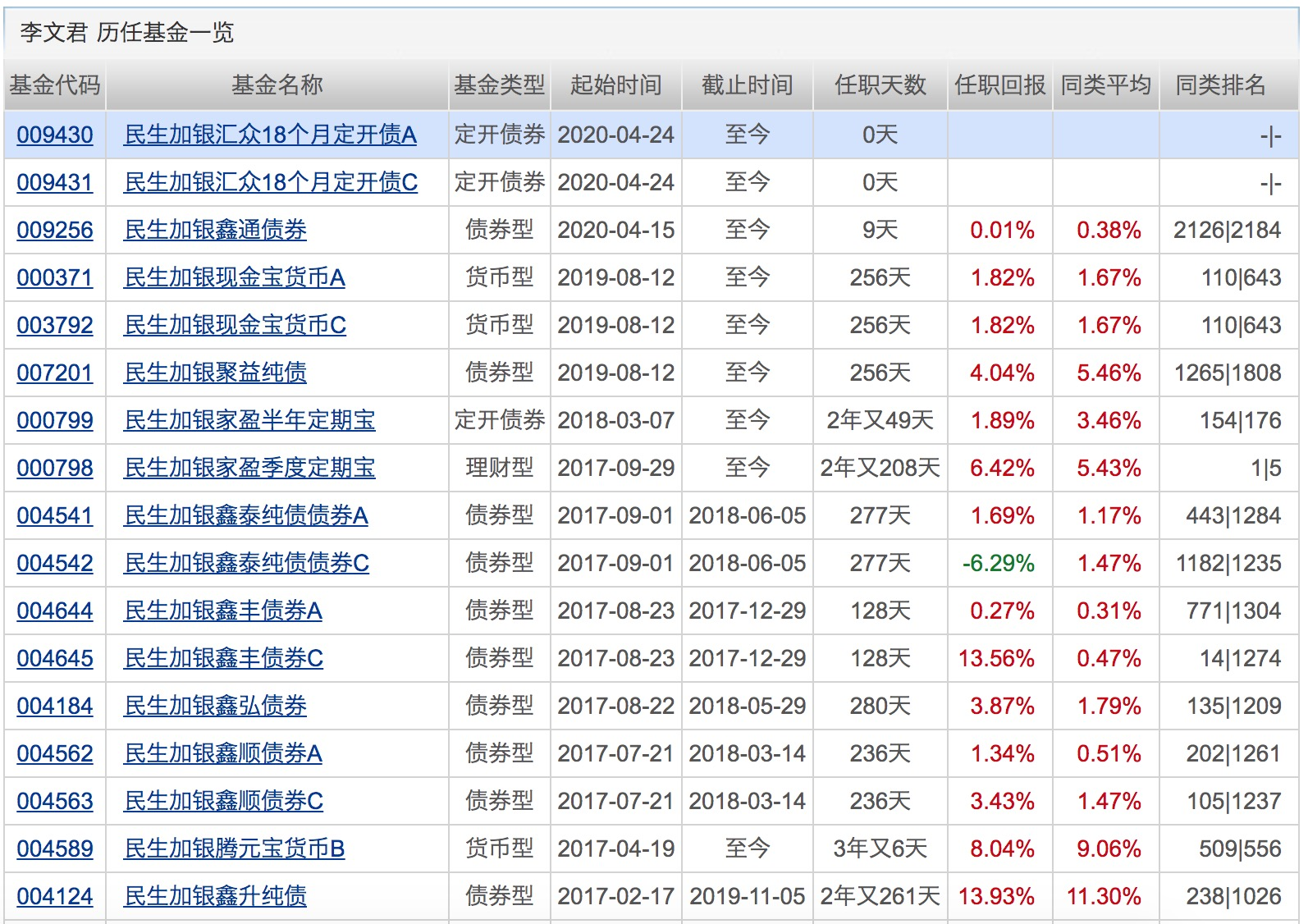Open fund code 004542 link
This screenshot has width=1308, height=924.
pyautogui.click(x=55, y=563)
